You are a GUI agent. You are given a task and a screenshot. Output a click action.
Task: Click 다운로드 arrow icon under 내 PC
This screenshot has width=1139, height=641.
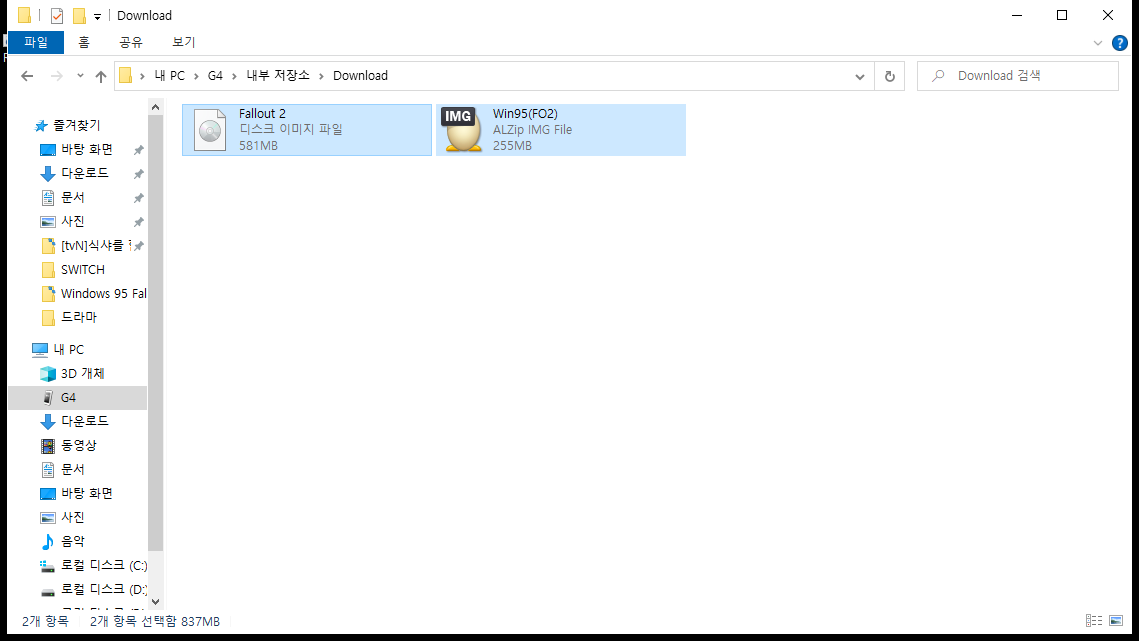pyautogui.click(x=48, y=422)
